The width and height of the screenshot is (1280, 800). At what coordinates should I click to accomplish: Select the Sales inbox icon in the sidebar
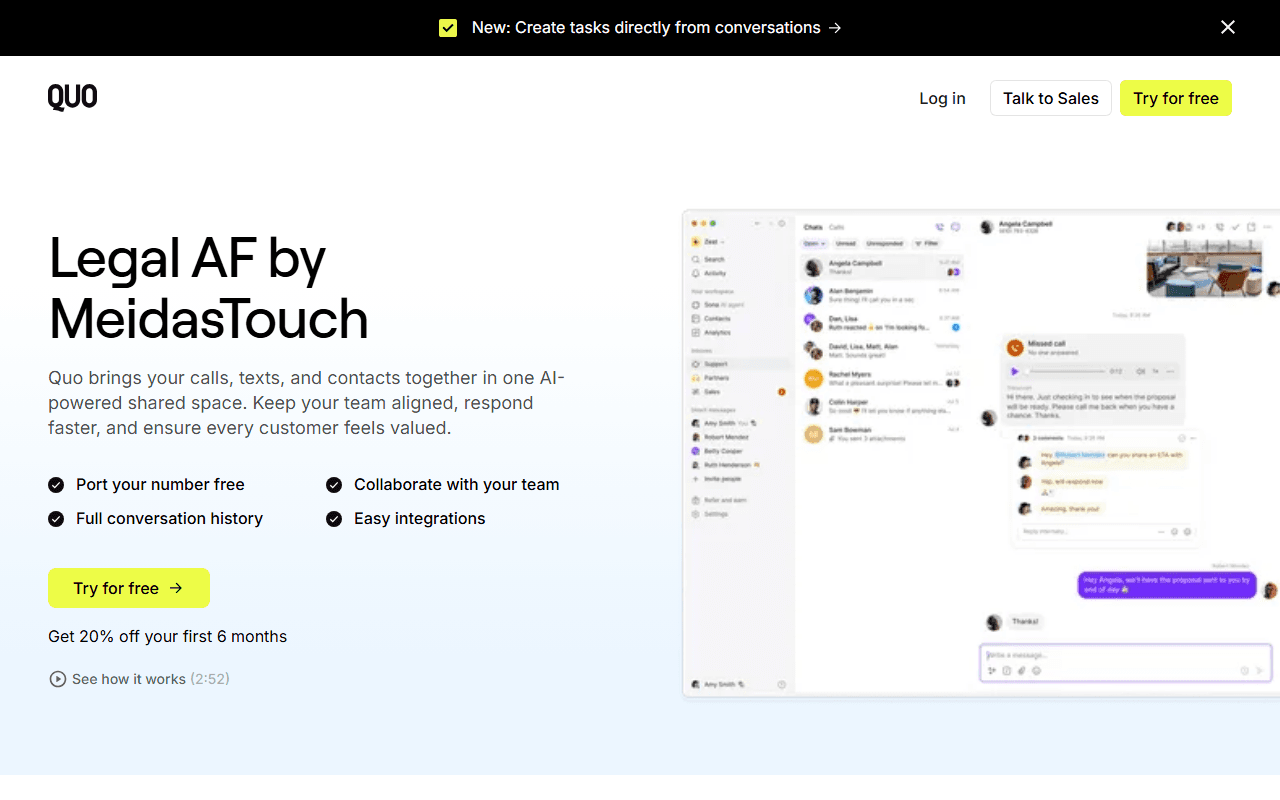pyautogui.click(x=696, y=392)
